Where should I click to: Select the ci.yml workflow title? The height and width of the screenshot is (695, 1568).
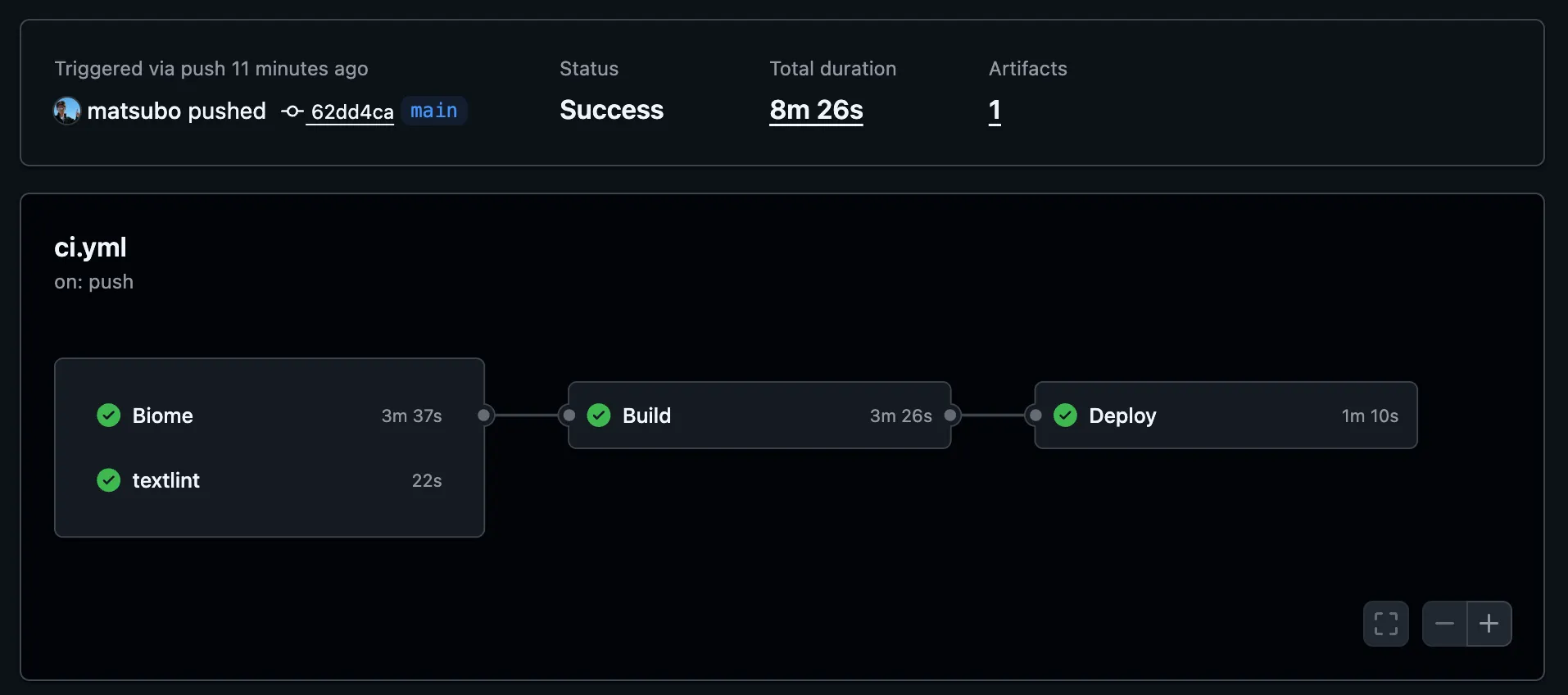90,247
